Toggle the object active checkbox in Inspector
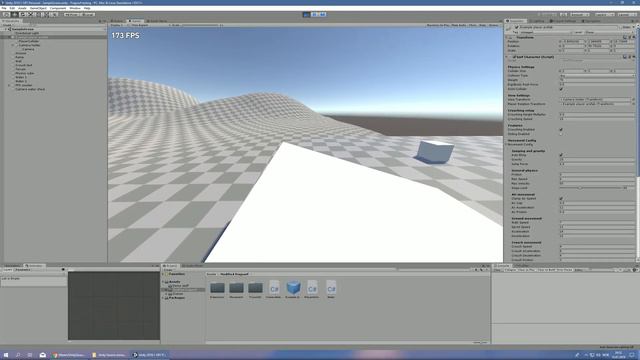 [x=517, y=27]
